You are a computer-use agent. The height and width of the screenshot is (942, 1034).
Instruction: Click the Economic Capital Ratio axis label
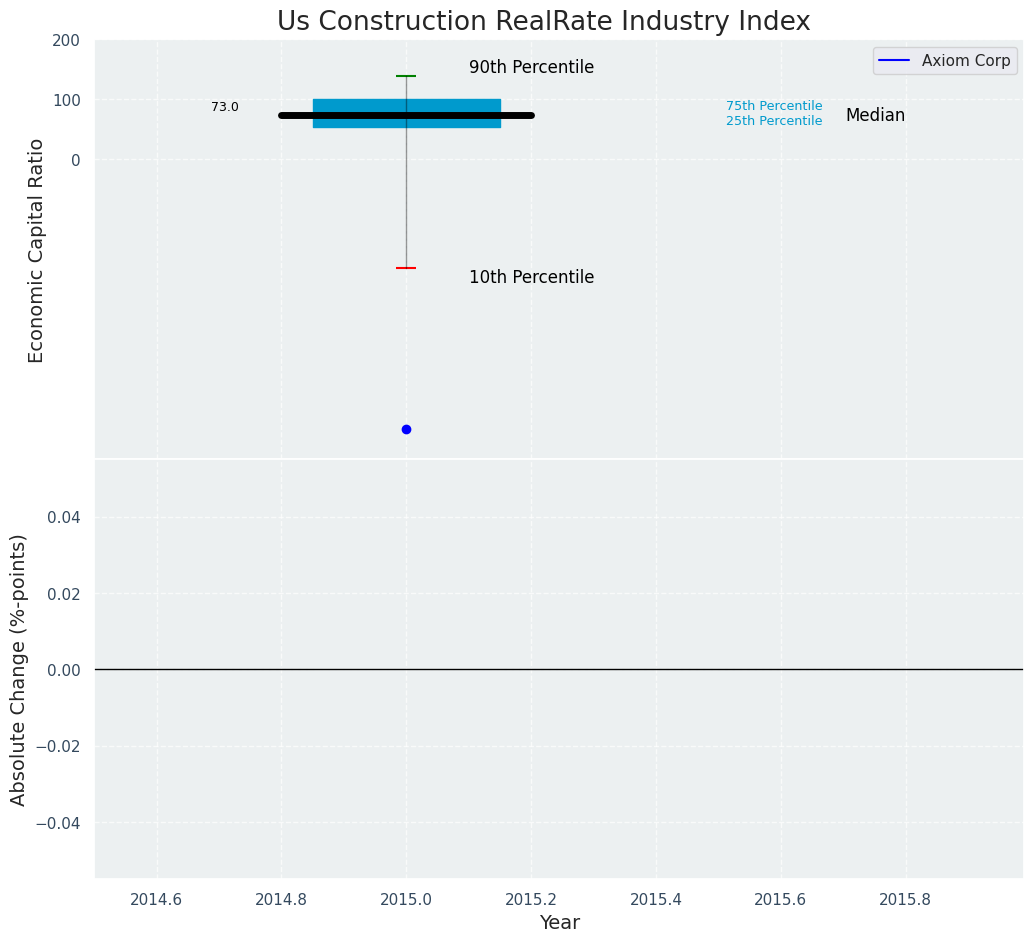(x=37, y=250)
